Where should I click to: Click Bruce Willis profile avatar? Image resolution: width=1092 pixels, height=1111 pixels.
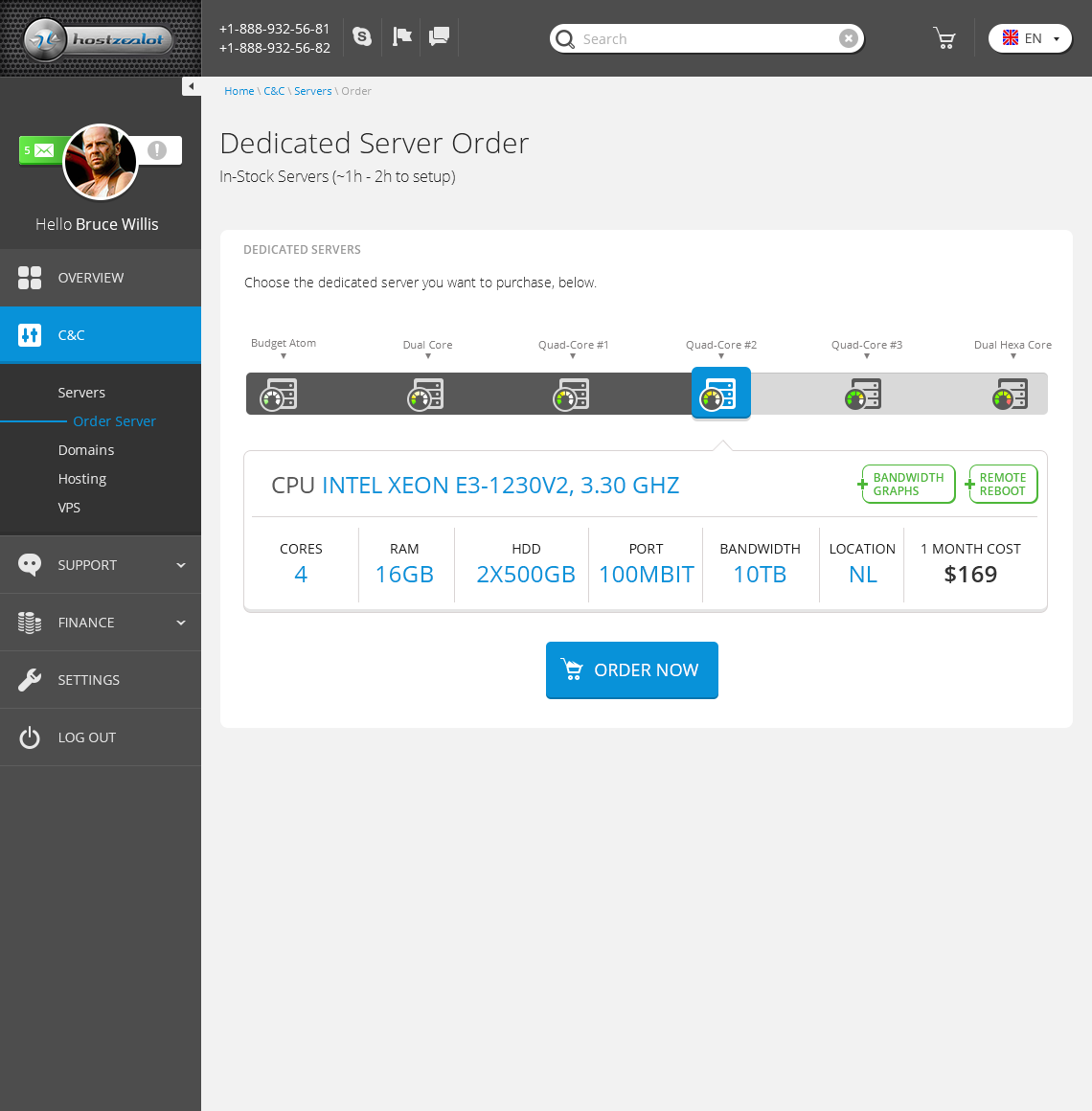[x=100, y=162]
